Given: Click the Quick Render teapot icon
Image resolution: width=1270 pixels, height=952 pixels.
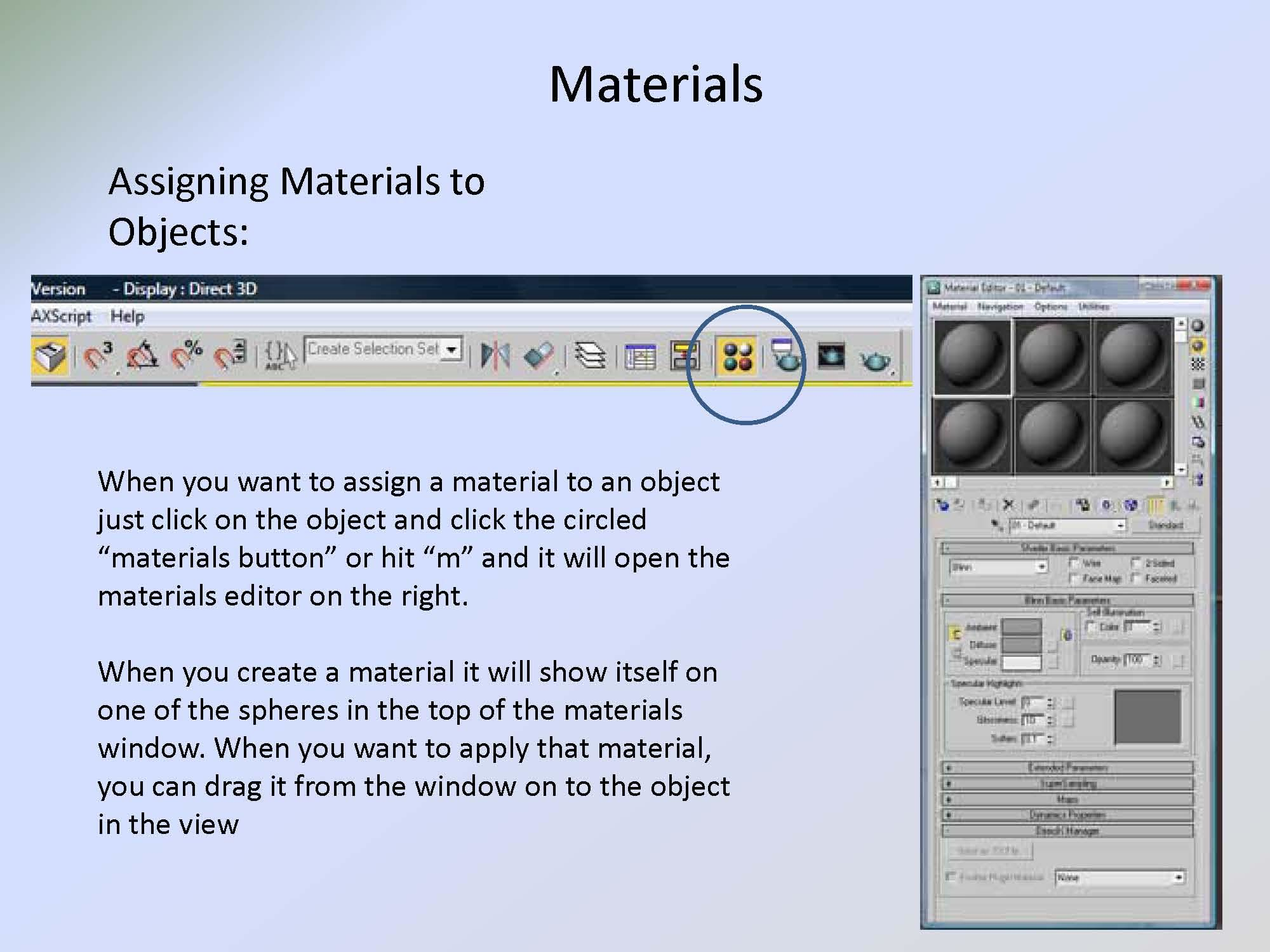Looking at the screenshot, I should tap(875, 359).
